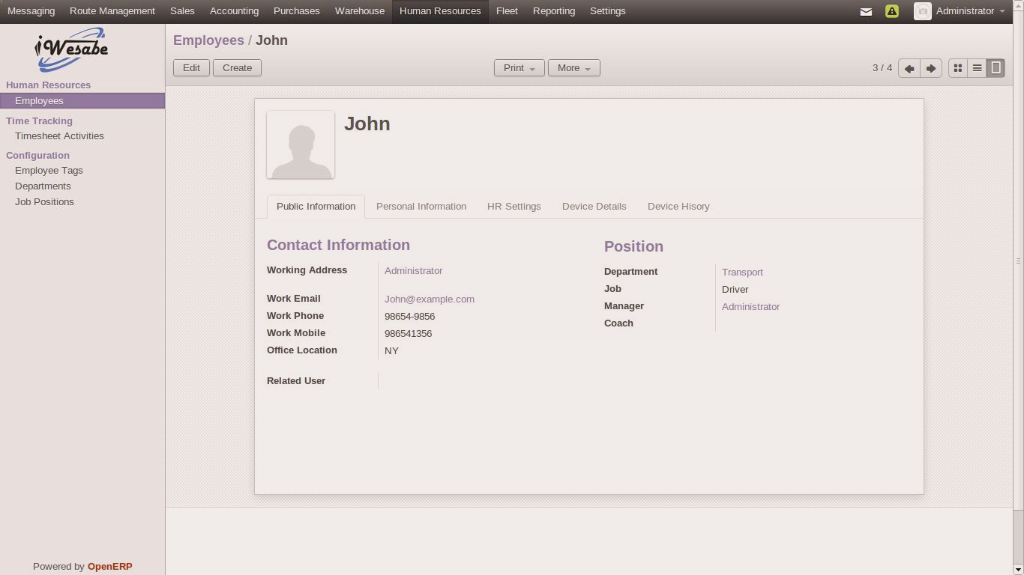The height and width of the screenshot is (575, 1024).
Task: Click the Administrator avatar picture
Action: pyautogui.click(x=922, y=11)
